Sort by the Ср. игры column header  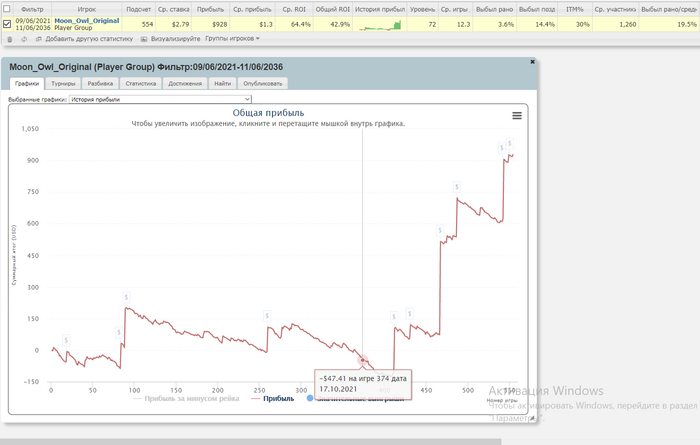(x=455, y=9)
